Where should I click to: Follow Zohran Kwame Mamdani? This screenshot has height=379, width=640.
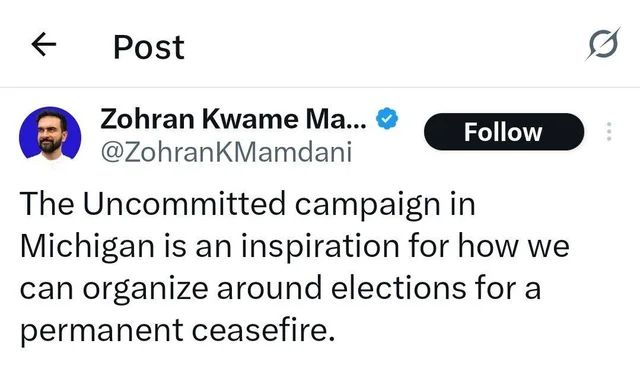504,132
